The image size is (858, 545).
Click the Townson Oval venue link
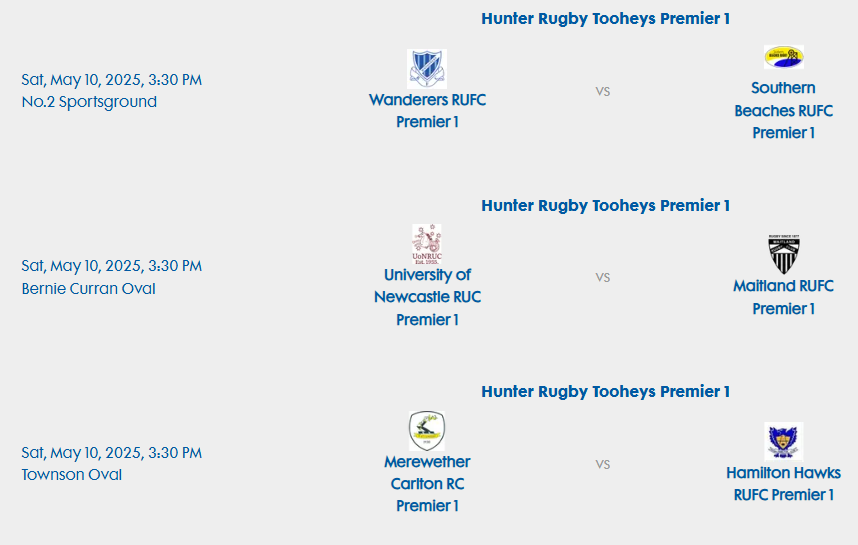(x=72, y=474)
